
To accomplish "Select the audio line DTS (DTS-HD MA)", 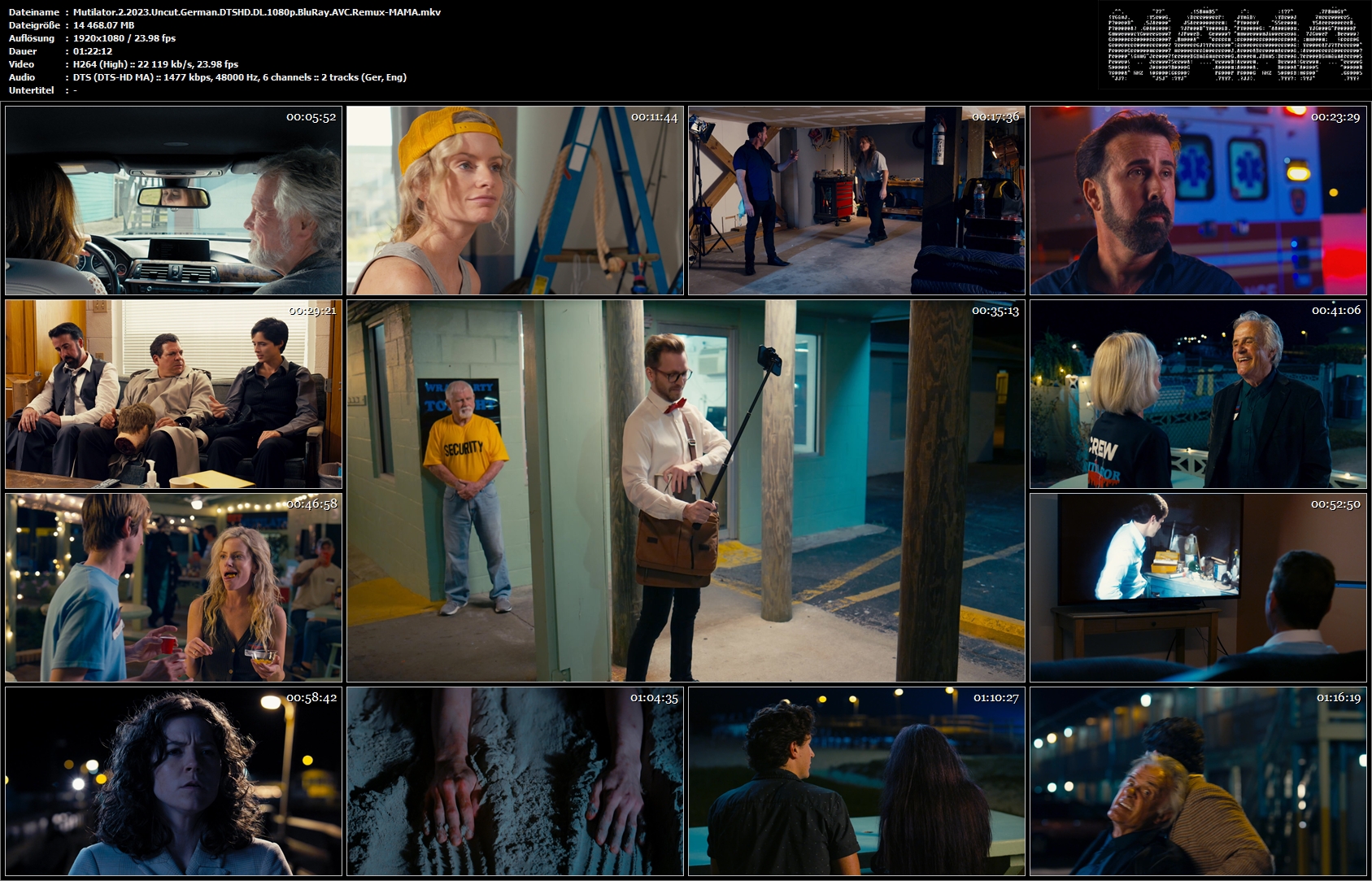I will (x=240, y=77).
